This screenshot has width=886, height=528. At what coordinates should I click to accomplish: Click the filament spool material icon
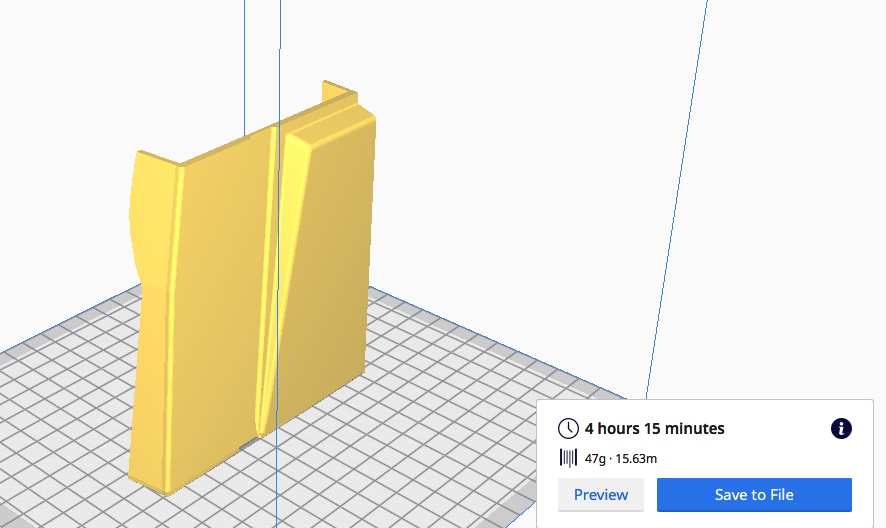point(568,458)
